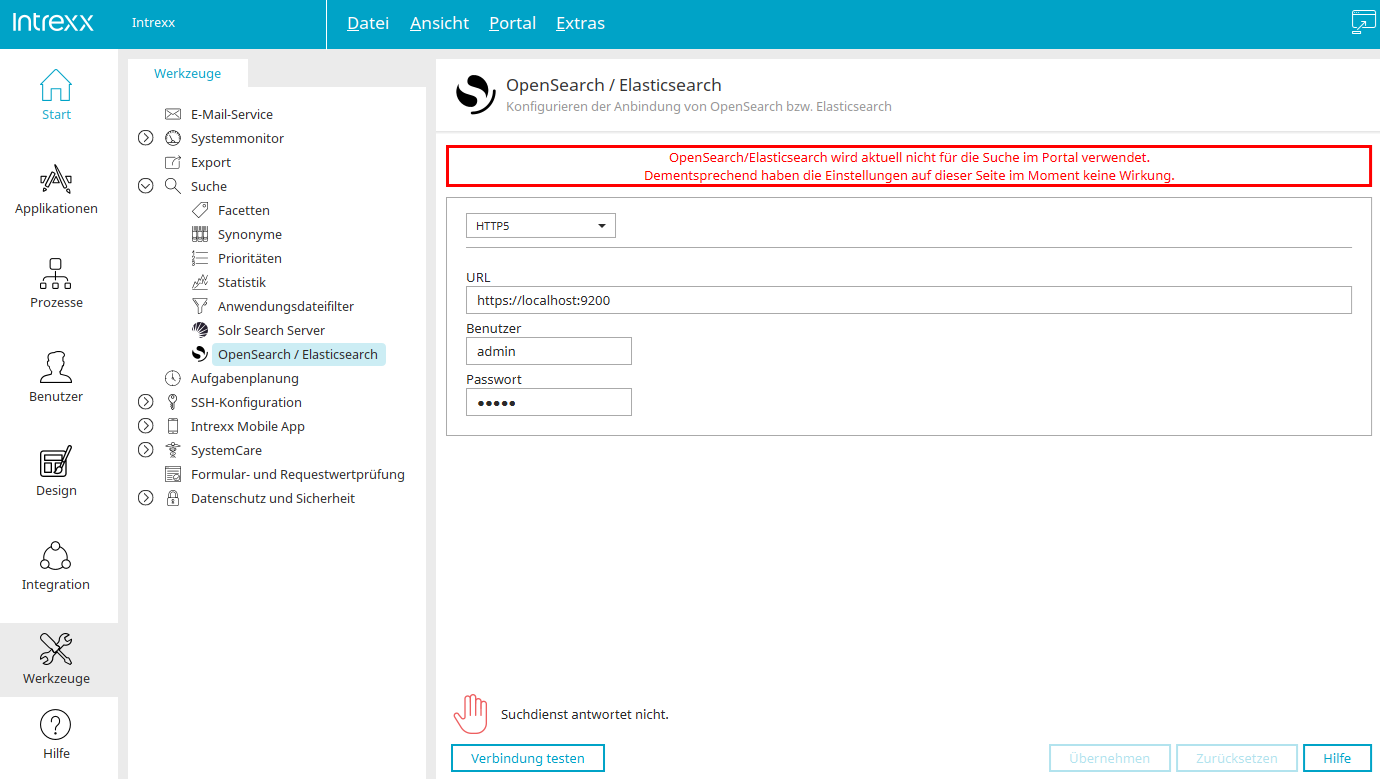Expand Datenschutz und Sicherheit node
1380x779 pixels.
coord(146,498)
